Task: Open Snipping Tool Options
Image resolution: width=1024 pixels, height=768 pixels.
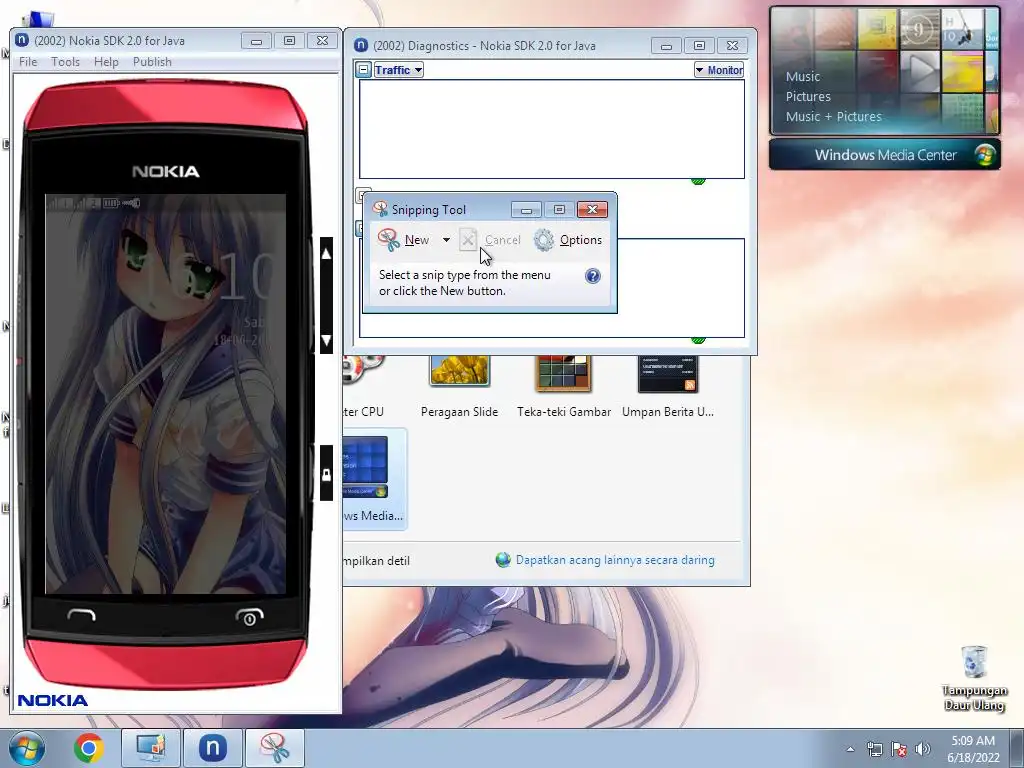Action: [568, 240]
